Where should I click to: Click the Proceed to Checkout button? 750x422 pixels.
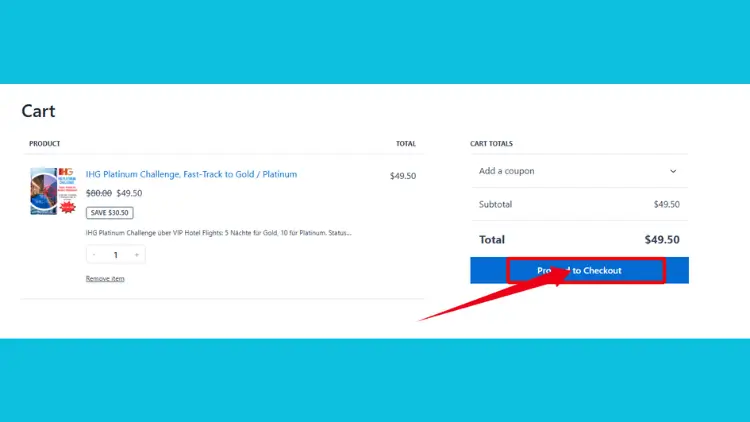579,270
